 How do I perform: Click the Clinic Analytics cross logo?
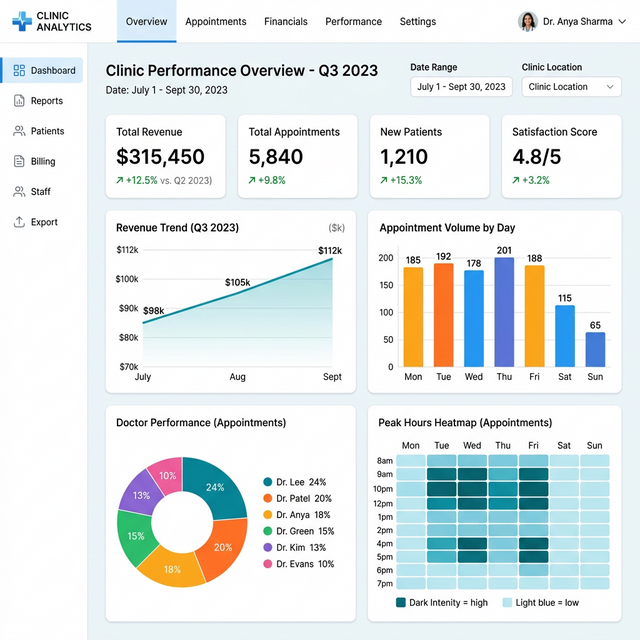pyautogui.click(x=22, y=21)
